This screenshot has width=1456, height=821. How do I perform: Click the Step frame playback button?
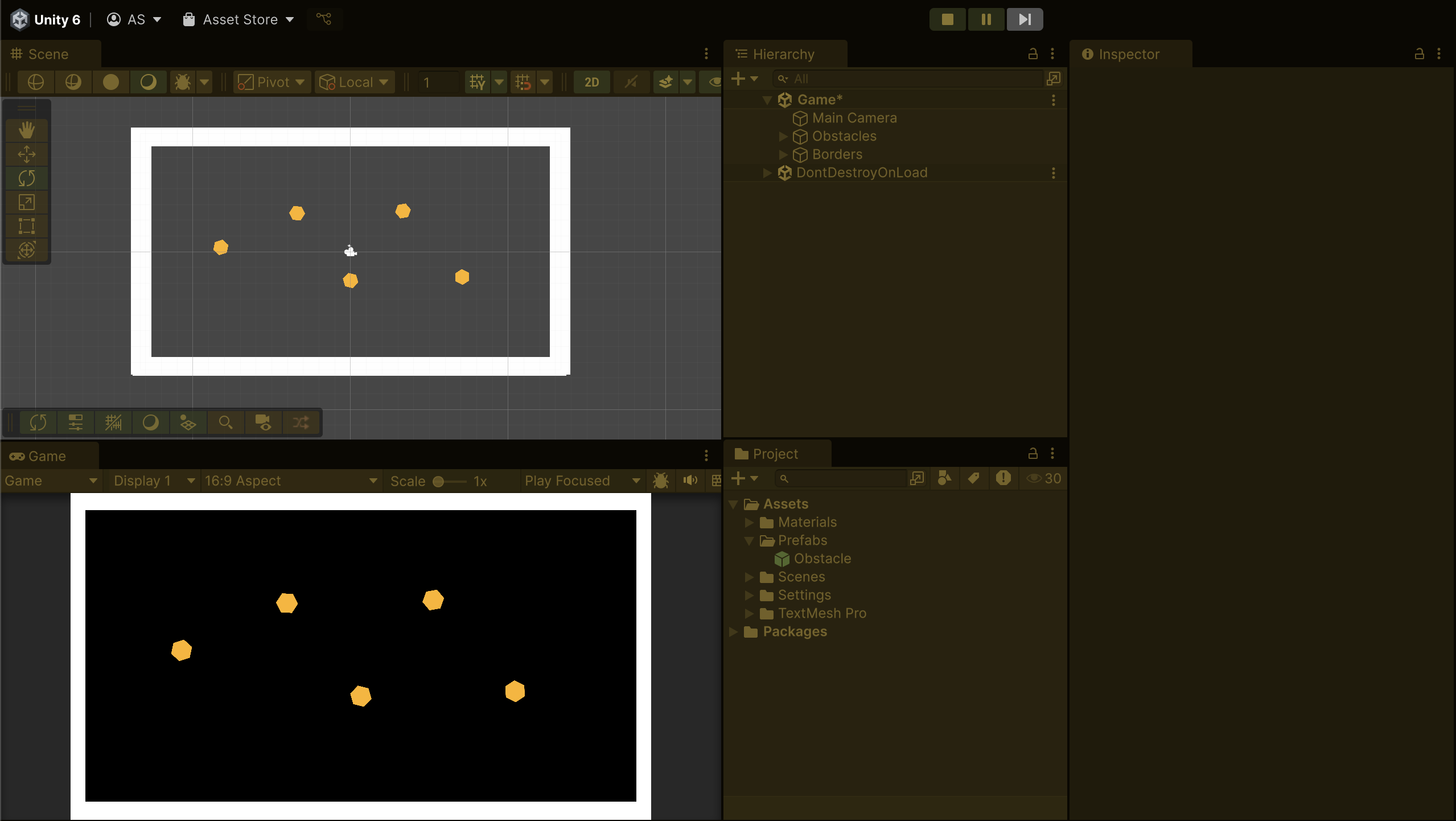tap(1025, 19)
